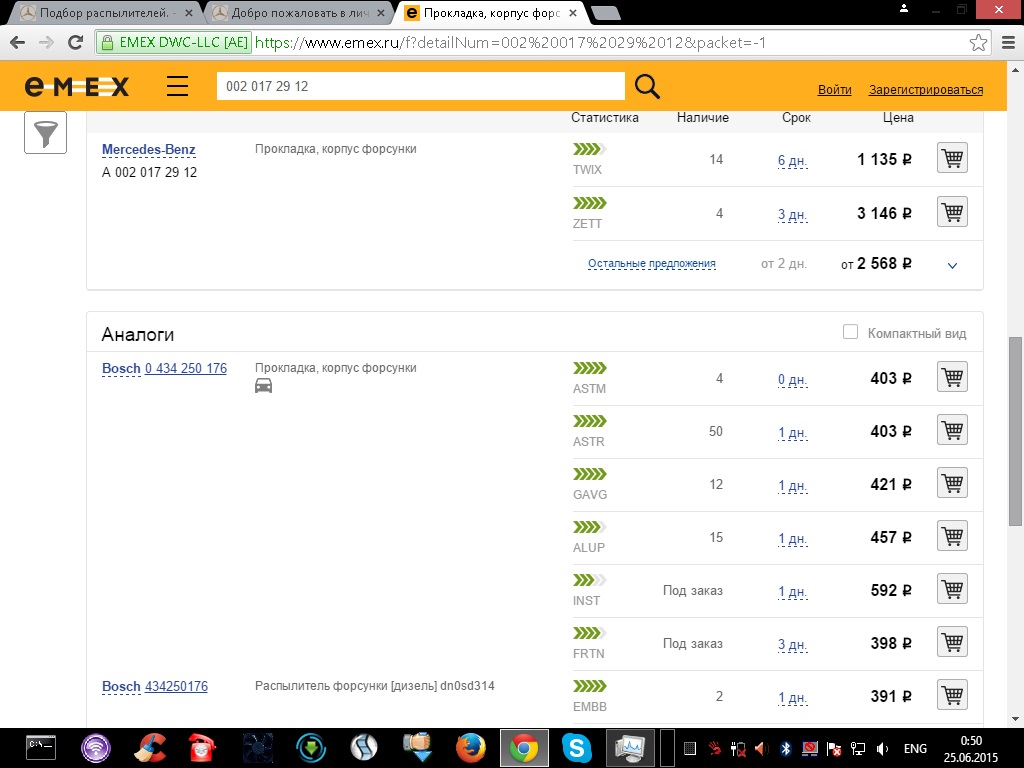Add ASTR 403 ₽ offer to cart
Viewport: 1024px width, 768px height.
[x=952, y=430]
